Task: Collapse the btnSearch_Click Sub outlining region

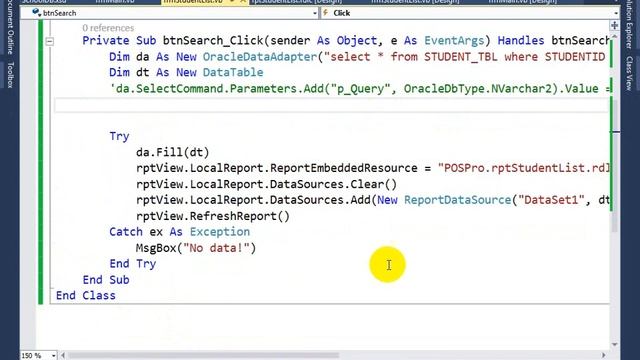Action: (x=49, y=41)
